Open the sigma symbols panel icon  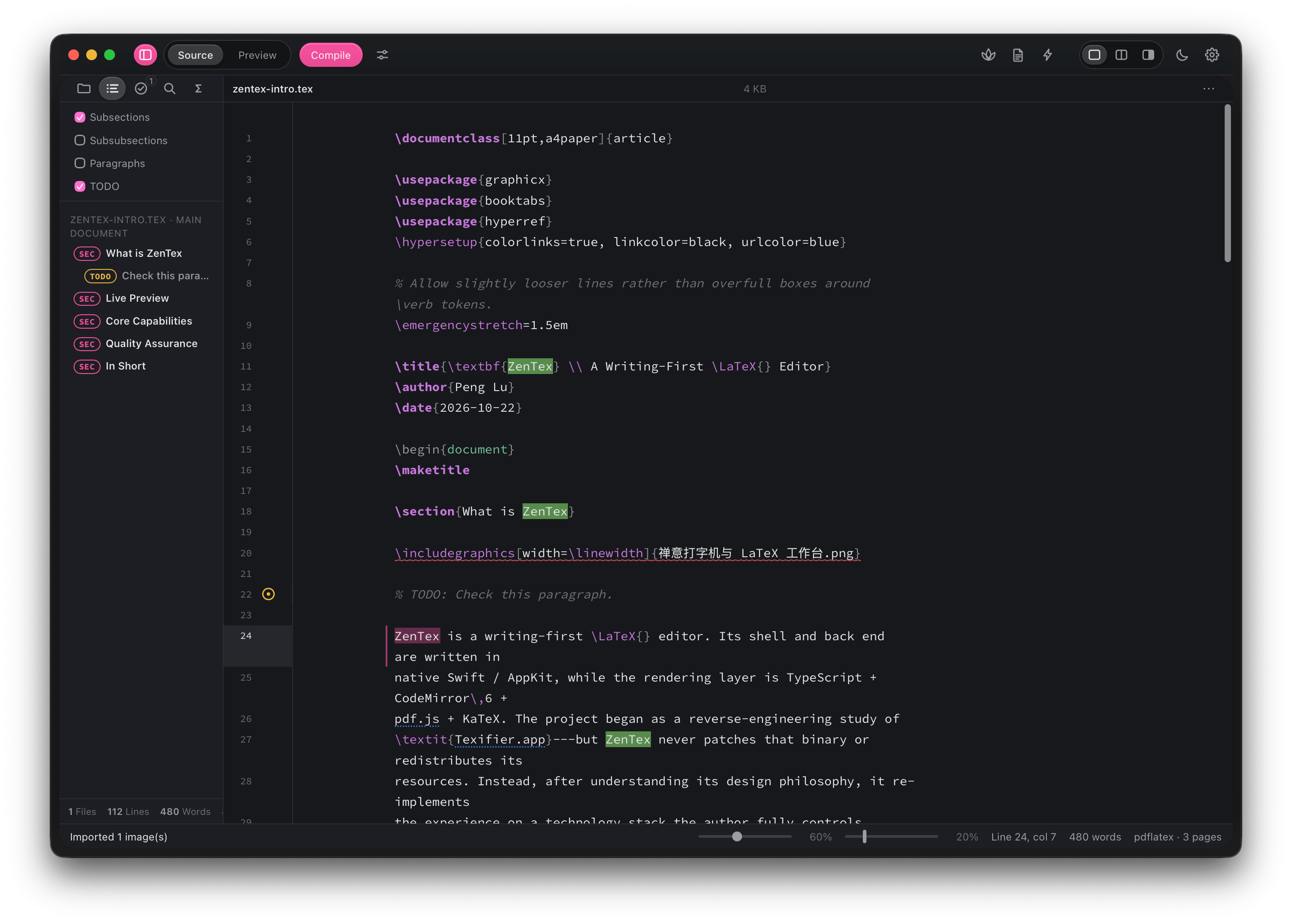click(198, 88)
